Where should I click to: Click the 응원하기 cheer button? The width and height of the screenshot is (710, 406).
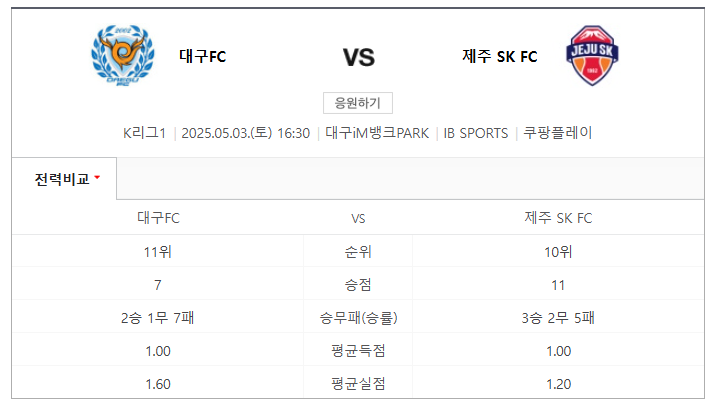pos(358,103)
